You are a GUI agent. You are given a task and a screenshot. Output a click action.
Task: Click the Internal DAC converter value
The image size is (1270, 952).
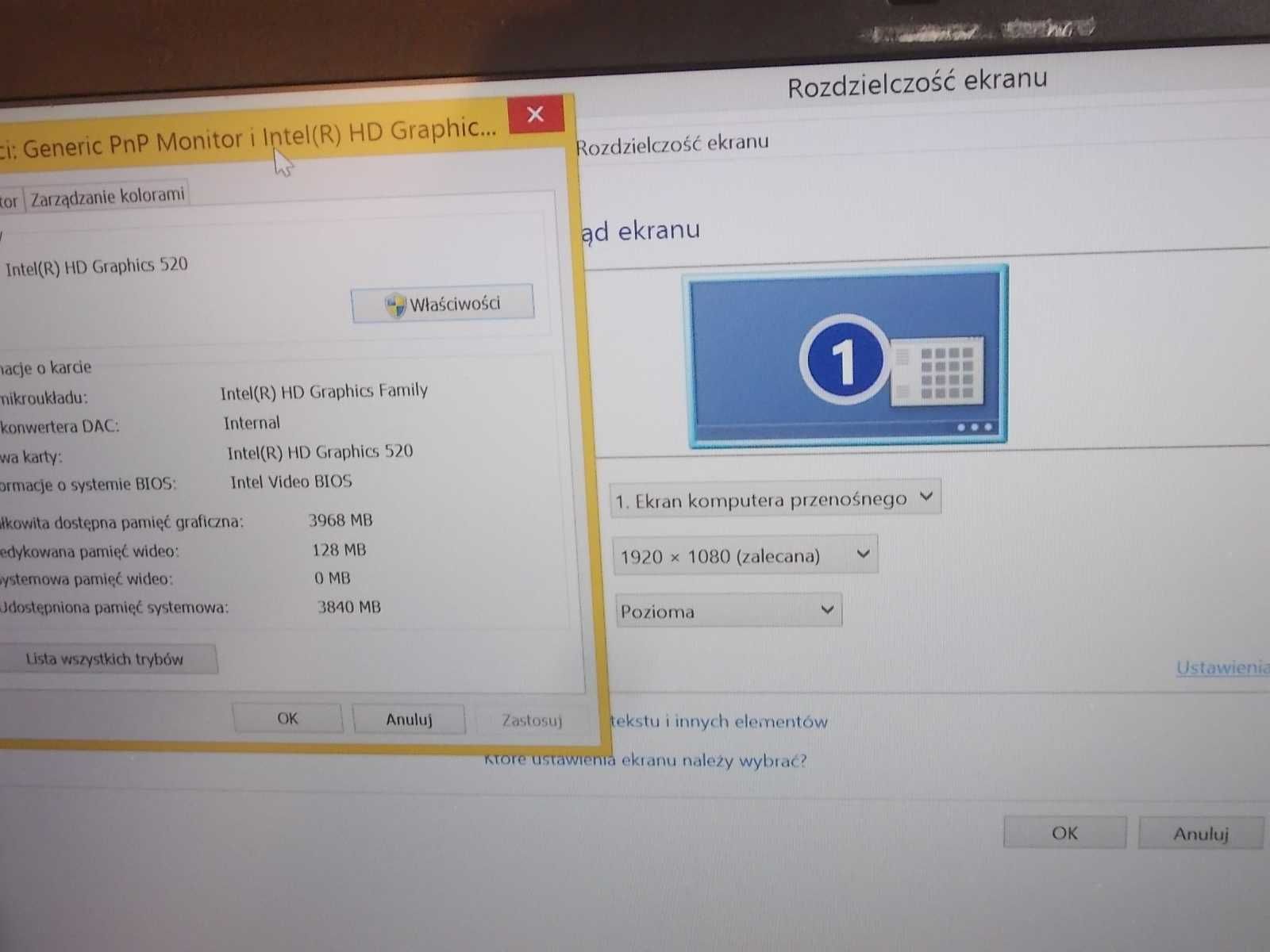(252, 423)
